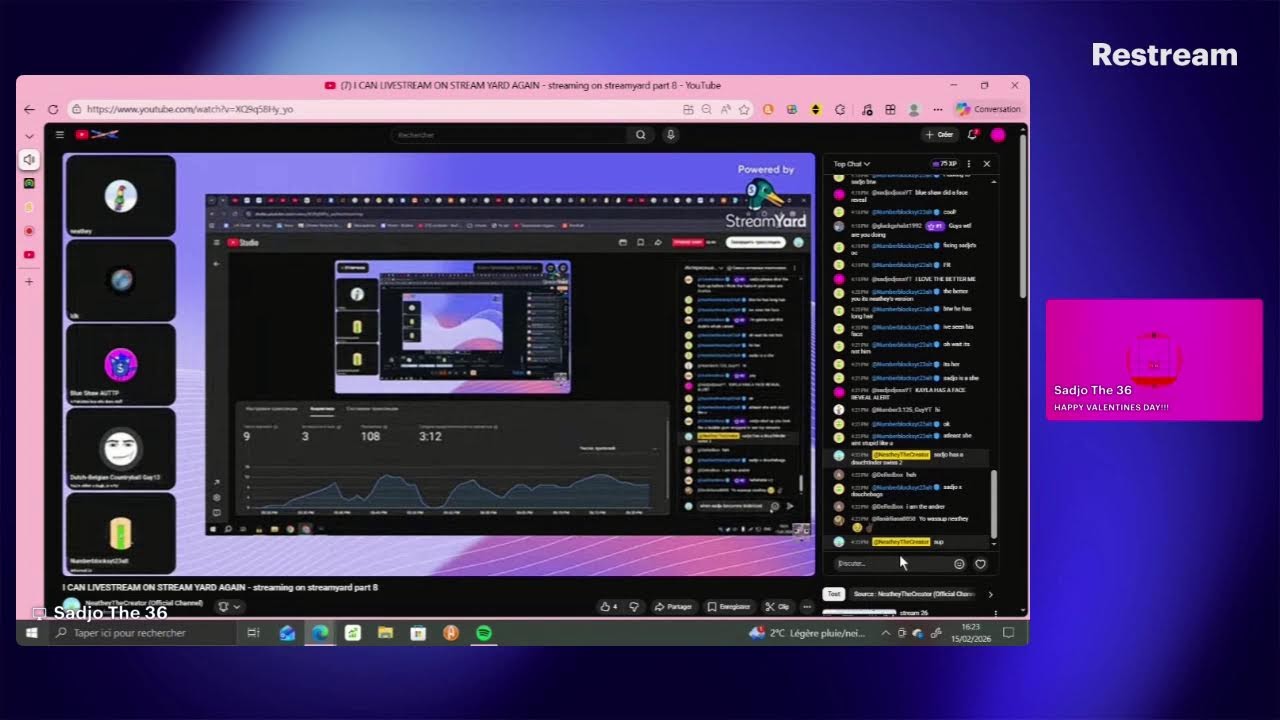Click the video title text

click(220, 588)
